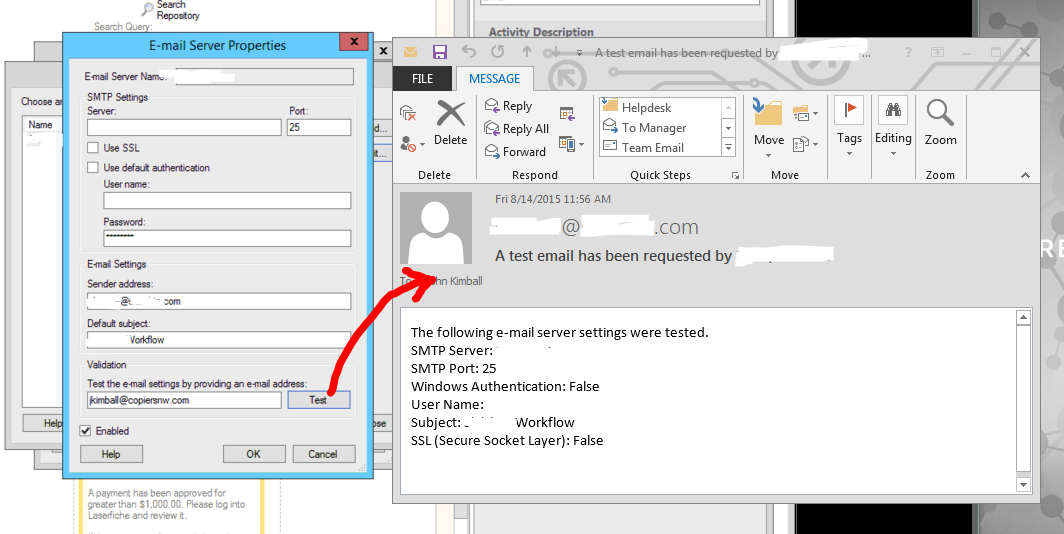
Task: Click the Test button for email validation
Action: tap(318, 400)
